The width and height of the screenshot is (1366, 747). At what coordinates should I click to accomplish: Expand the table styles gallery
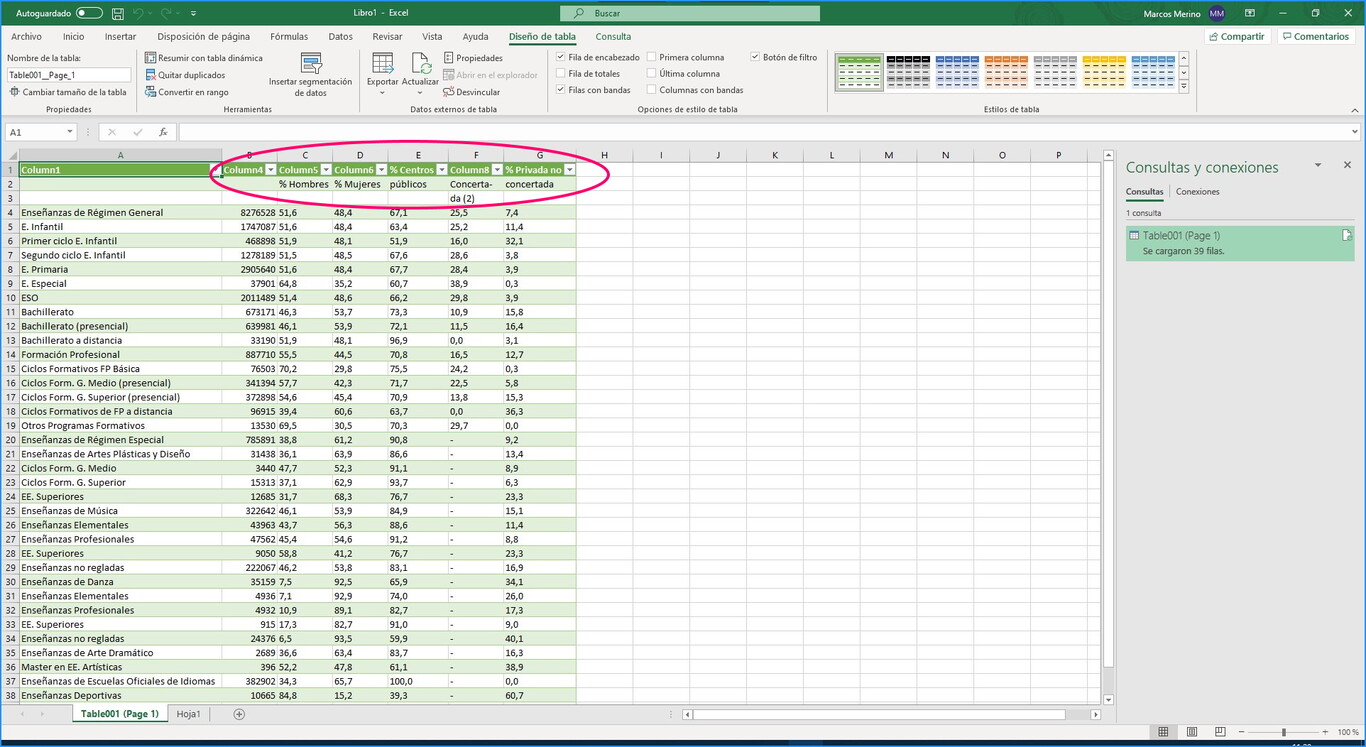(1184, 88)
